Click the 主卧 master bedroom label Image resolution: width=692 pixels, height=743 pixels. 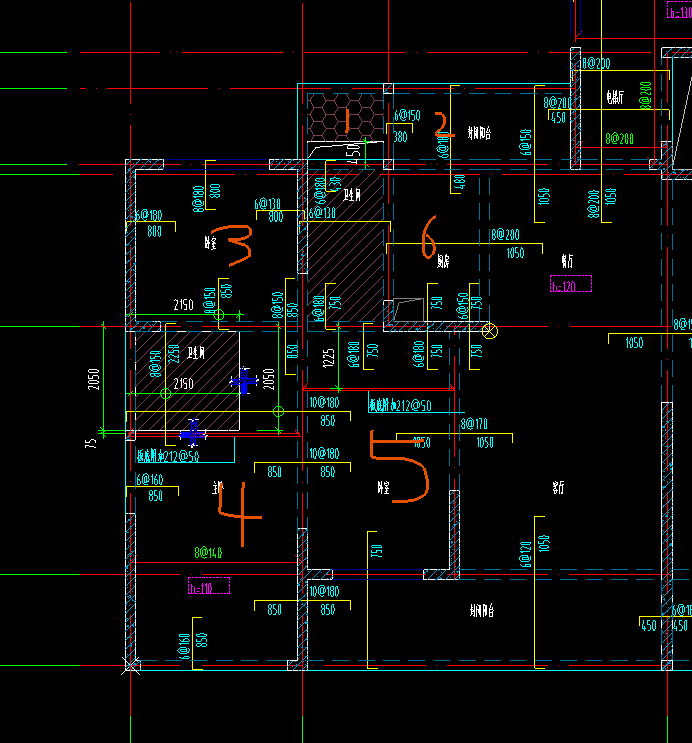tap(218, 487)
